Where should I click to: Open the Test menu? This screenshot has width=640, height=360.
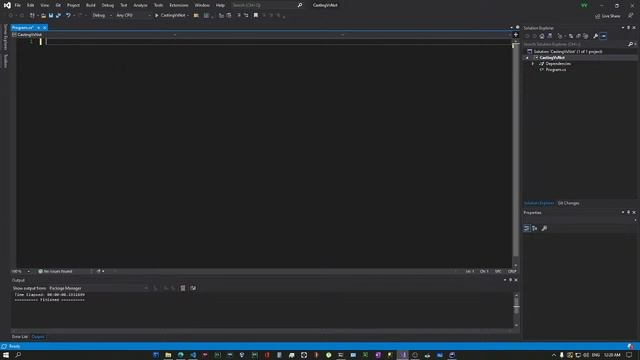click(x=124, y=5)
